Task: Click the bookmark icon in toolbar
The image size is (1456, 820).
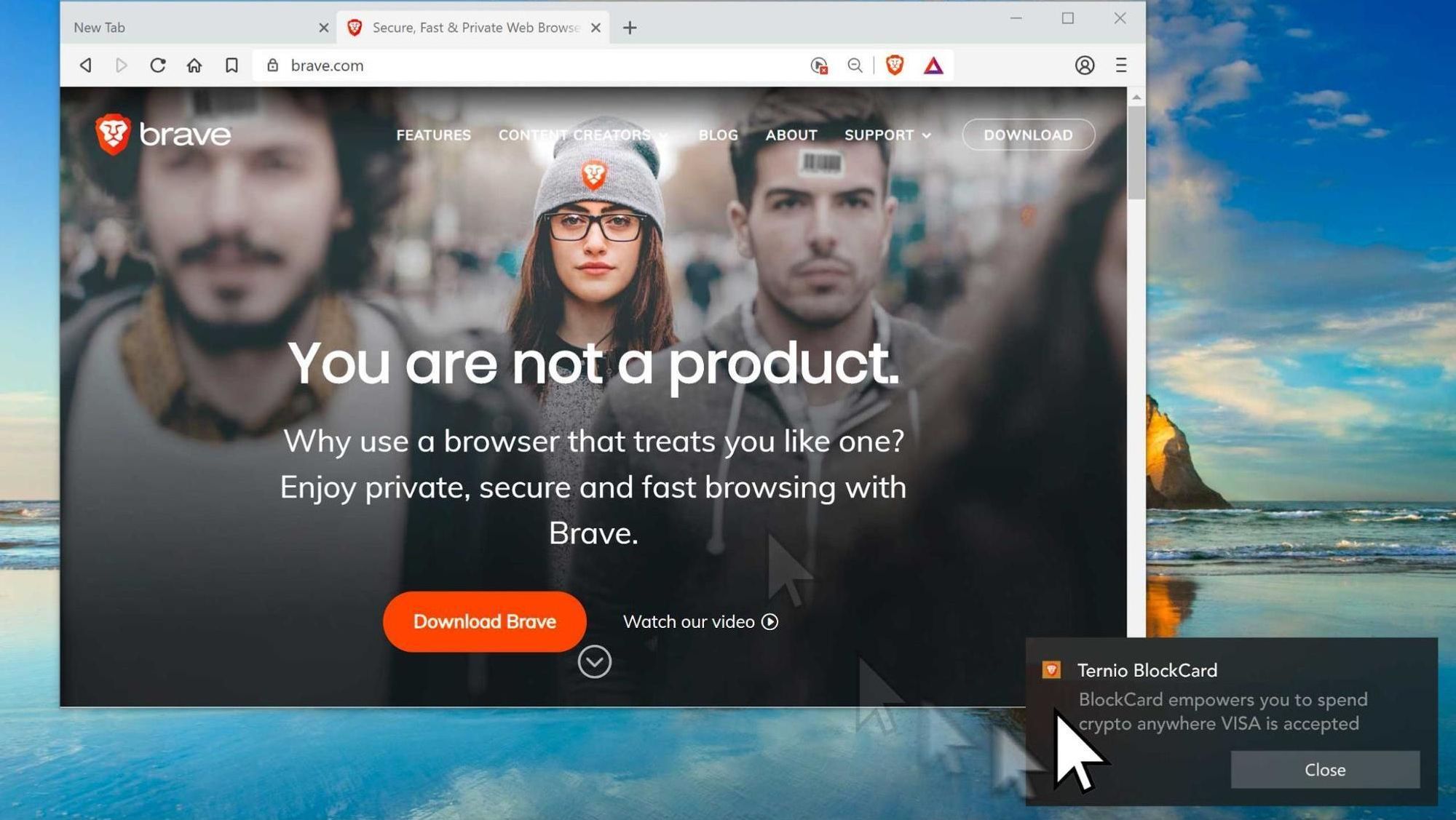Action: click(229, 64)
